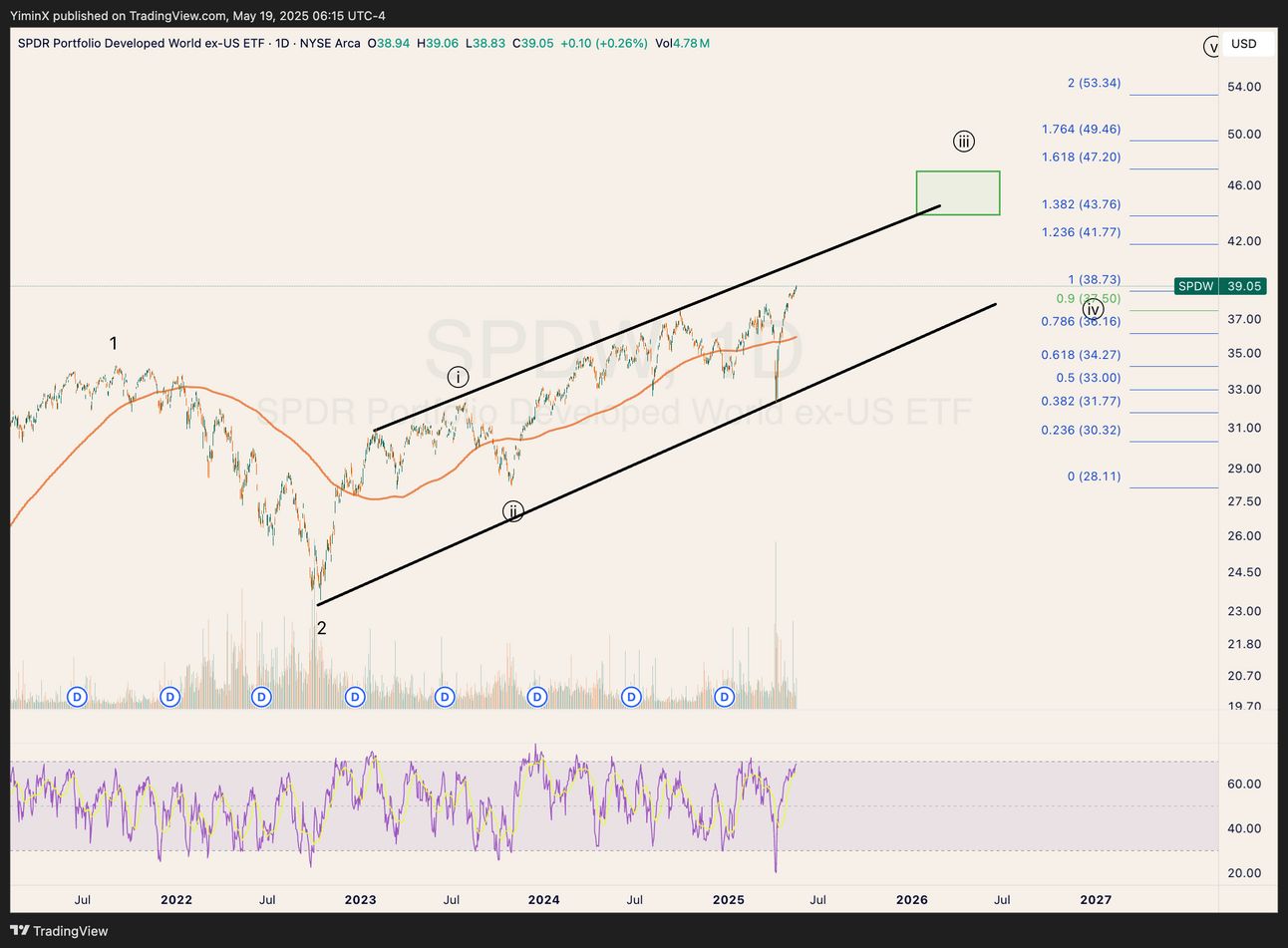This screenshot has width=1288, height=948.
Task: Click the circled iii wave label
Action: 963,142
